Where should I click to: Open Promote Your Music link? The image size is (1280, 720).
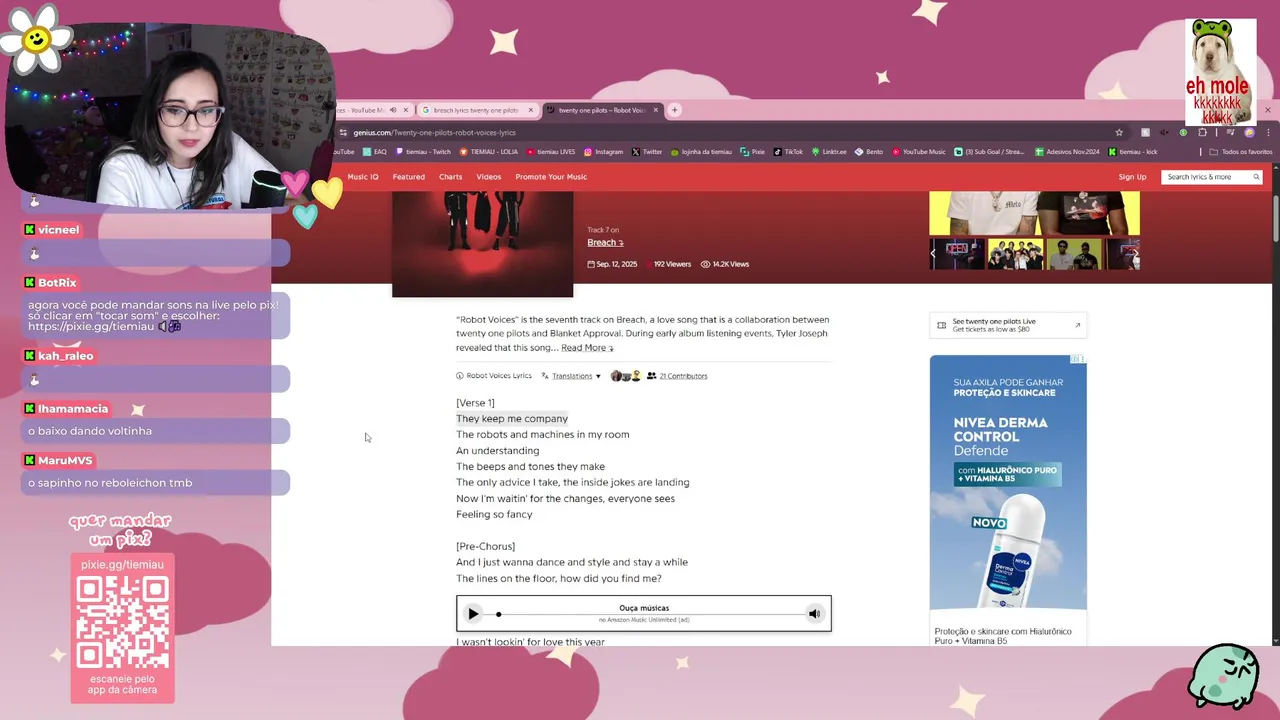tap(551, 177)
